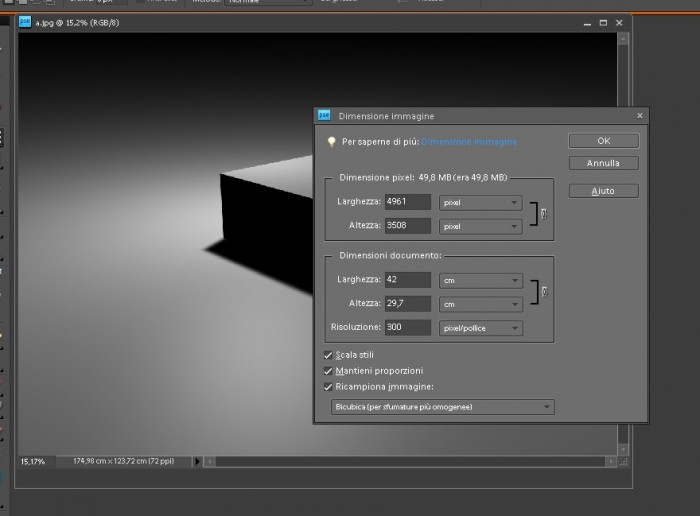This screenshot has height=516, width=700.
Task: Toggle the Mantieni proporzioni checkbox
Action: (328, 371)
